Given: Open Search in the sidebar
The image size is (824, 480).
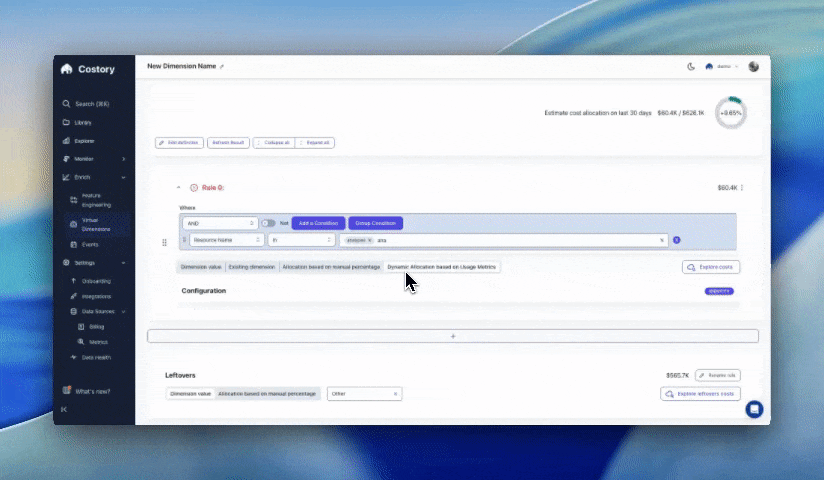Looking at the screenshot, I should pyautogui.click(x=86, y=104).
